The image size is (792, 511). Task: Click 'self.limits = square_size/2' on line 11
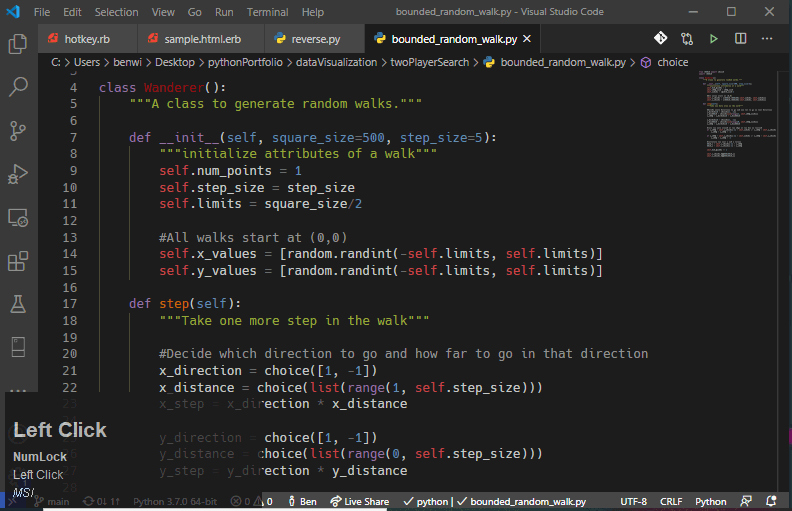coord(261,204)
